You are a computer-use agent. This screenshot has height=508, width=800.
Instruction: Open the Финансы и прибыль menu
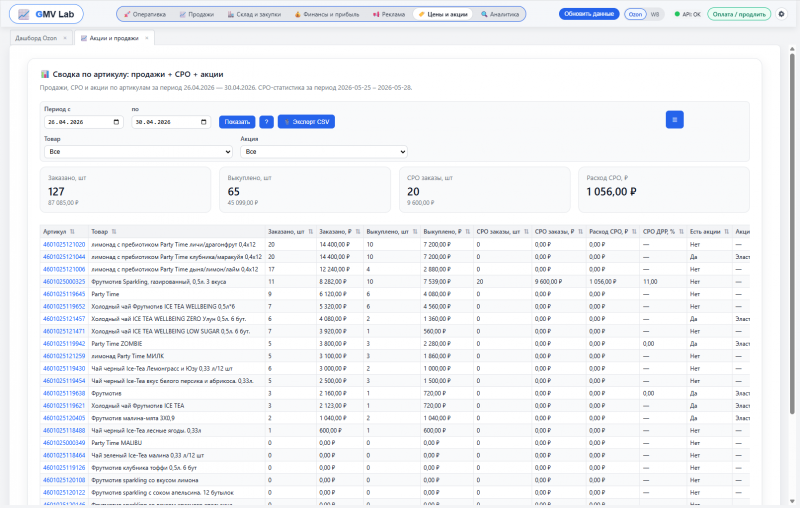[x=327, y=14]
